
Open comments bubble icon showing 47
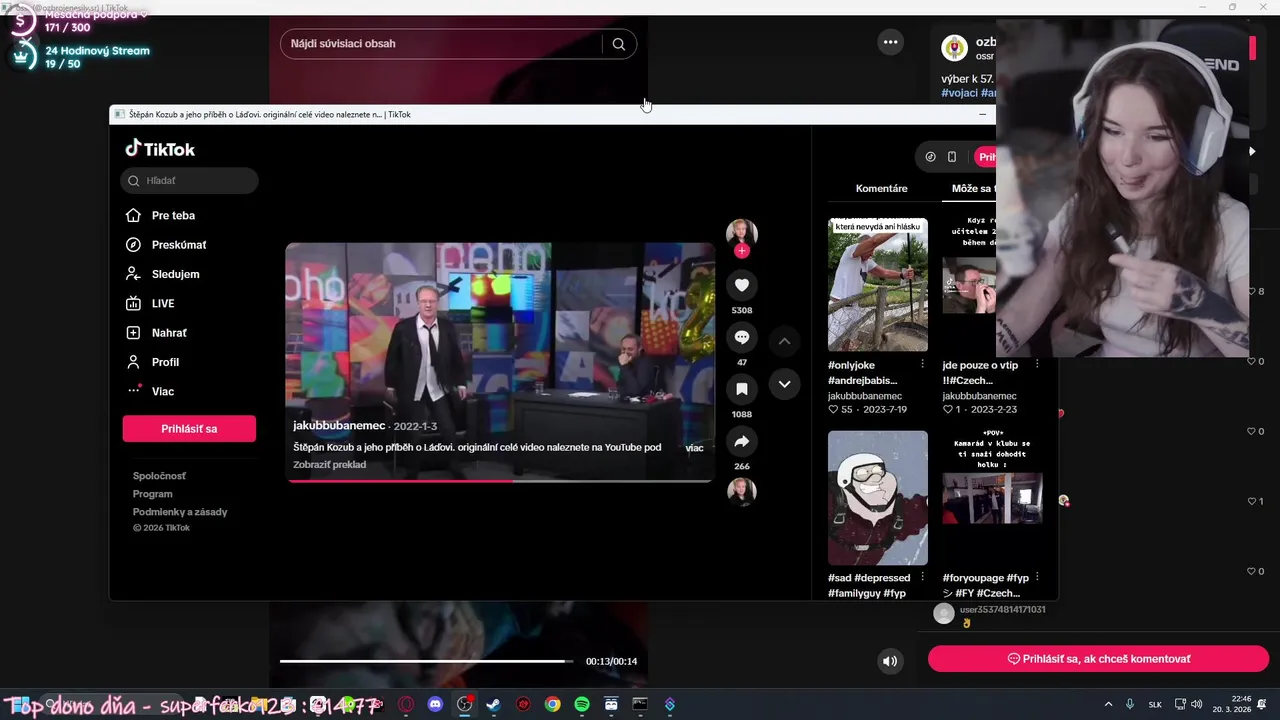point(742,337)
